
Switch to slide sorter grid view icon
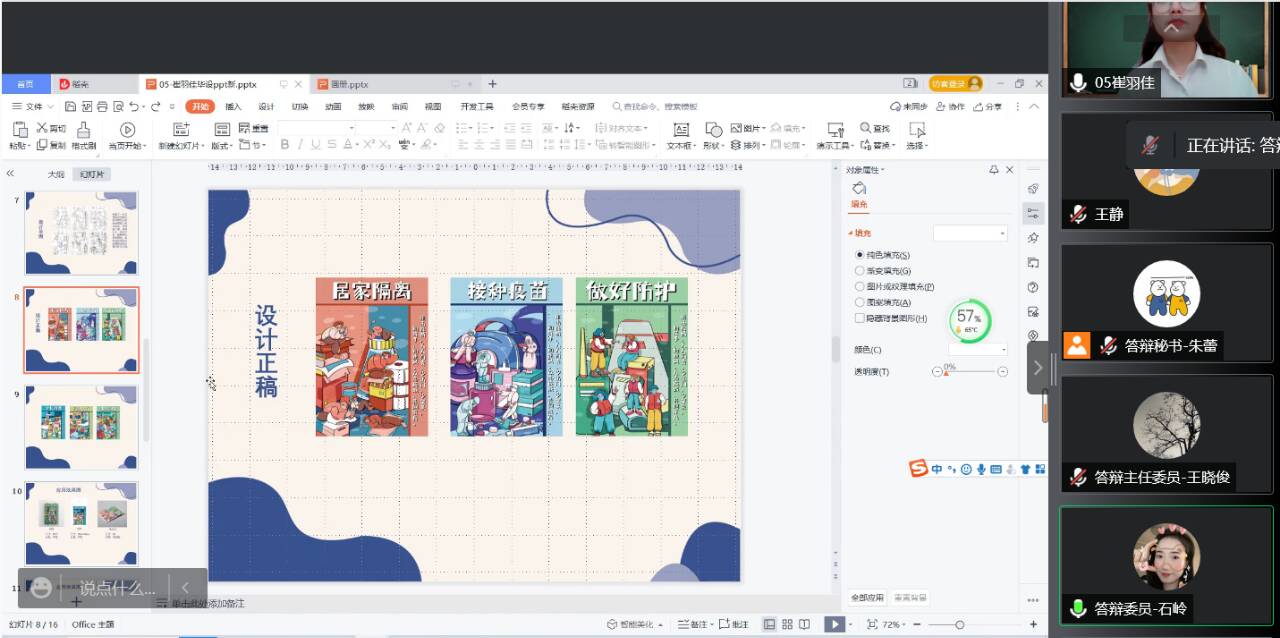[x=788, y=624]
